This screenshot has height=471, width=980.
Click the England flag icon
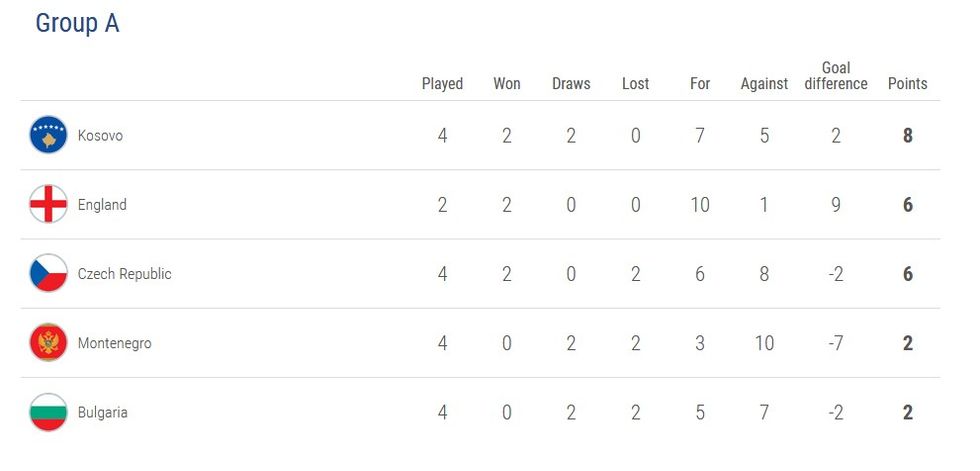48,205
